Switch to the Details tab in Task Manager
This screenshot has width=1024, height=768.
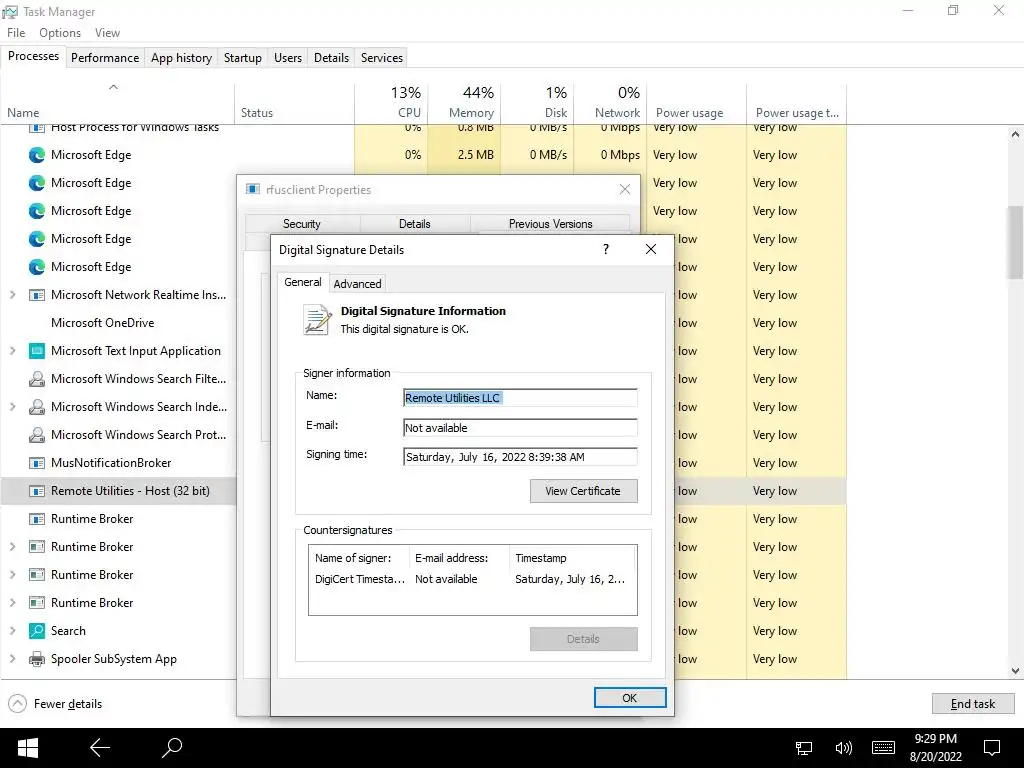point(331,57)
